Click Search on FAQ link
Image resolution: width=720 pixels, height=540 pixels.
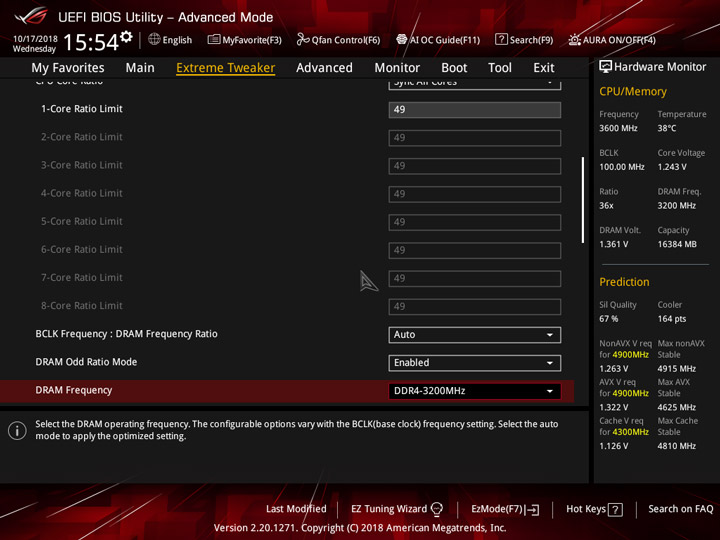pyautogui.click(x=681, y=509)
